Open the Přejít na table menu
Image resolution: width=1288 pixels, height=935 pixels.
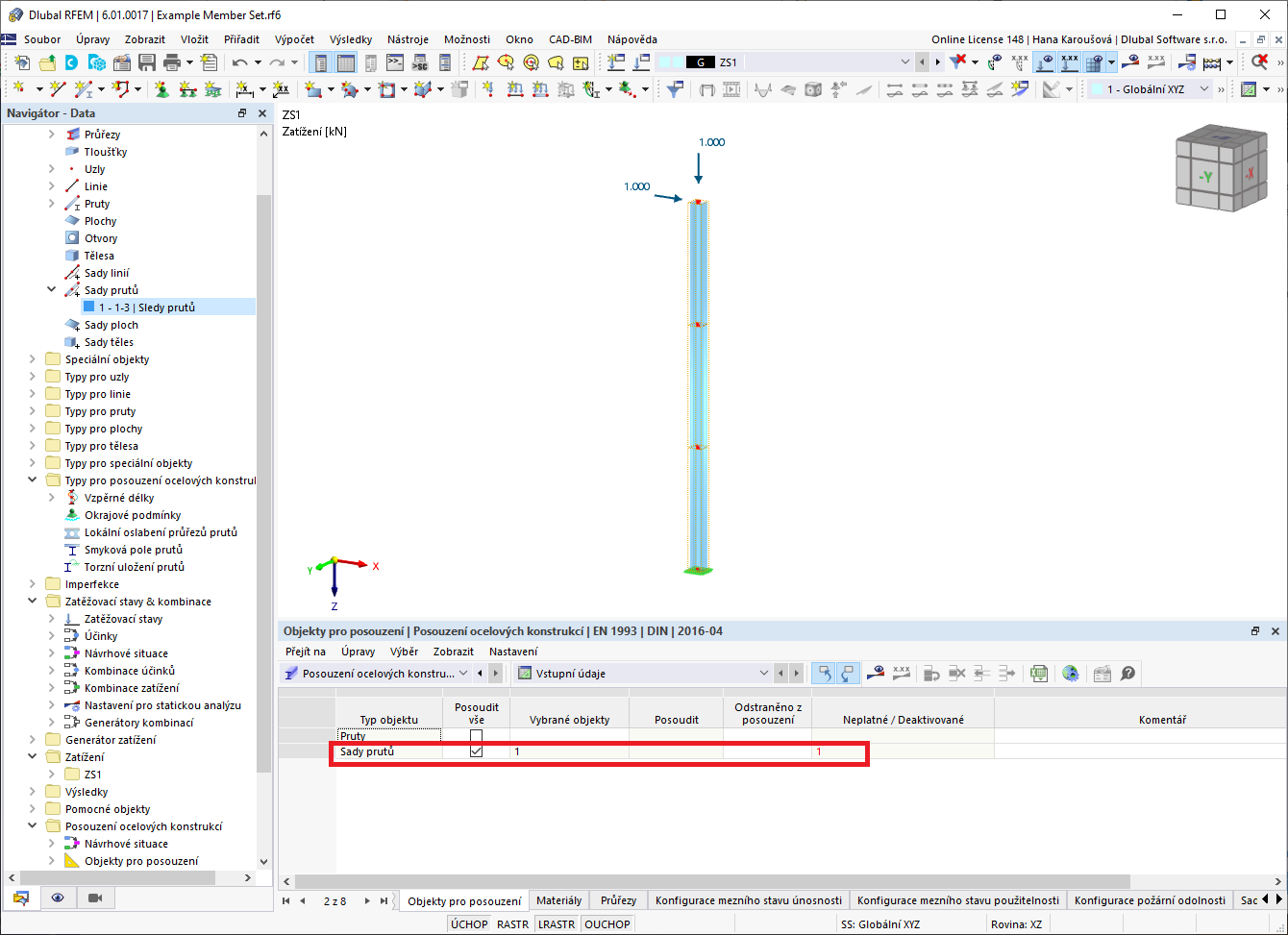306,652
